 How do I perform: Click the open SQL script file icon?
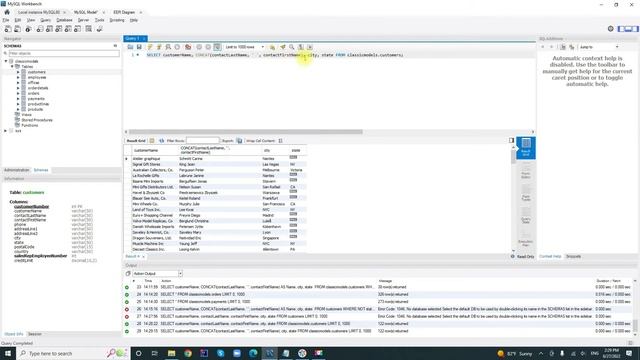pyautogui.click(x=130, y=47)
